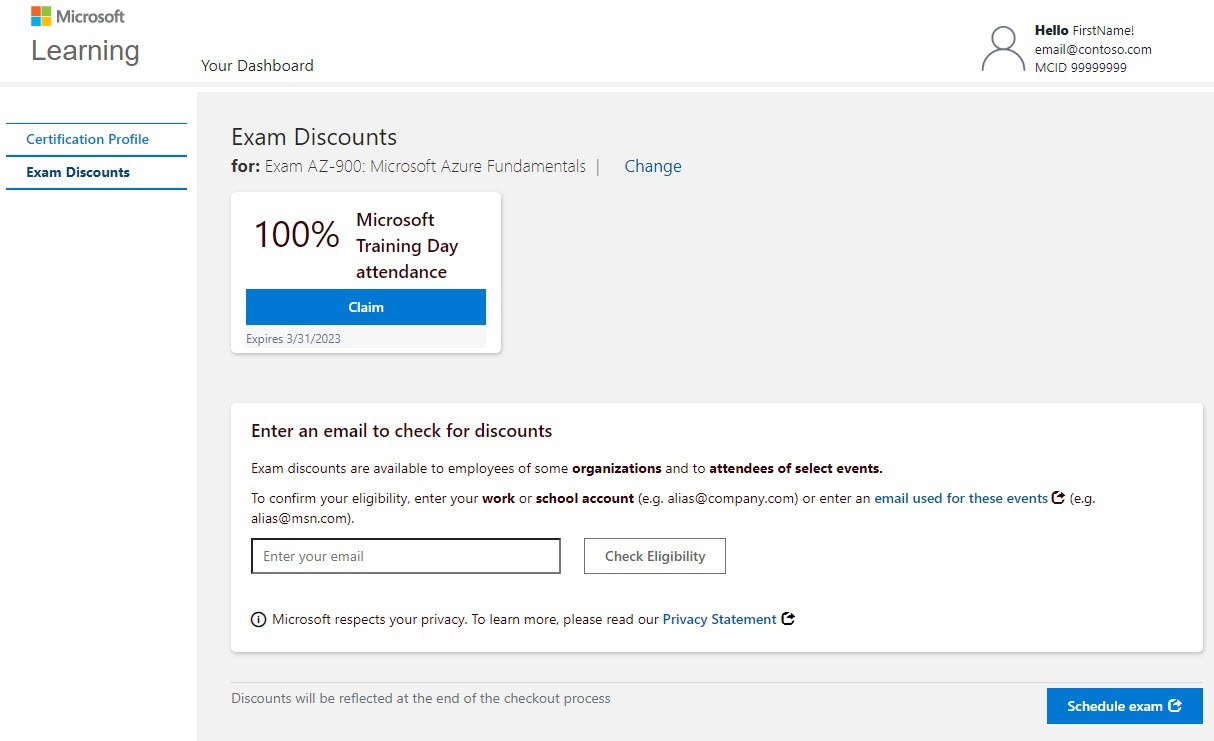Open Your Dashboard from the top navigation
This screenshot has width=1214, height=741.
pyautogui.click(x=257, y=65)
